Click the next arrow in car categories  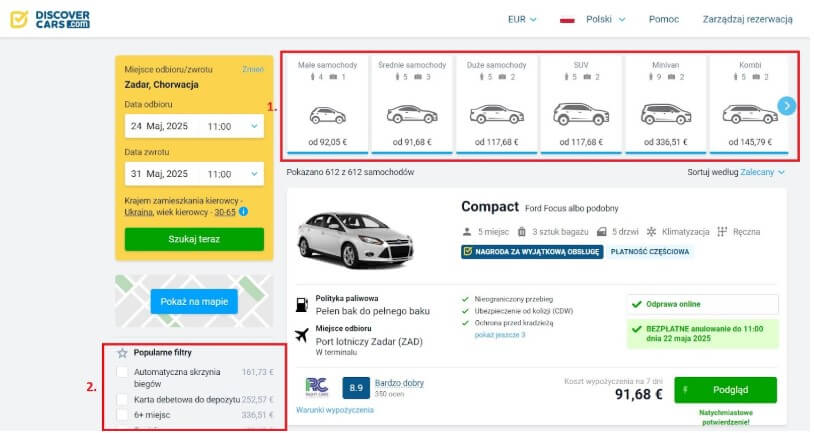click(787, 105)
